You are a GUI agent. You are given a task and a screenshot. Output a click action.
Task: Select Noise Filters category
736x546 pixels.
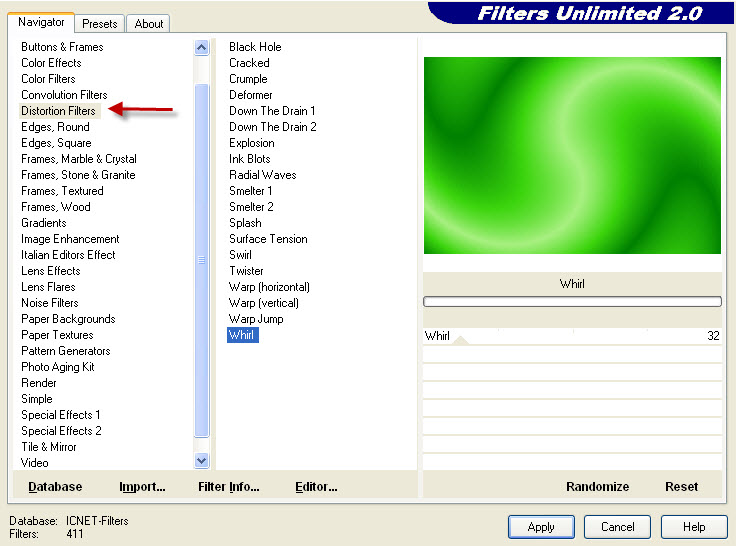click(49, 303)
